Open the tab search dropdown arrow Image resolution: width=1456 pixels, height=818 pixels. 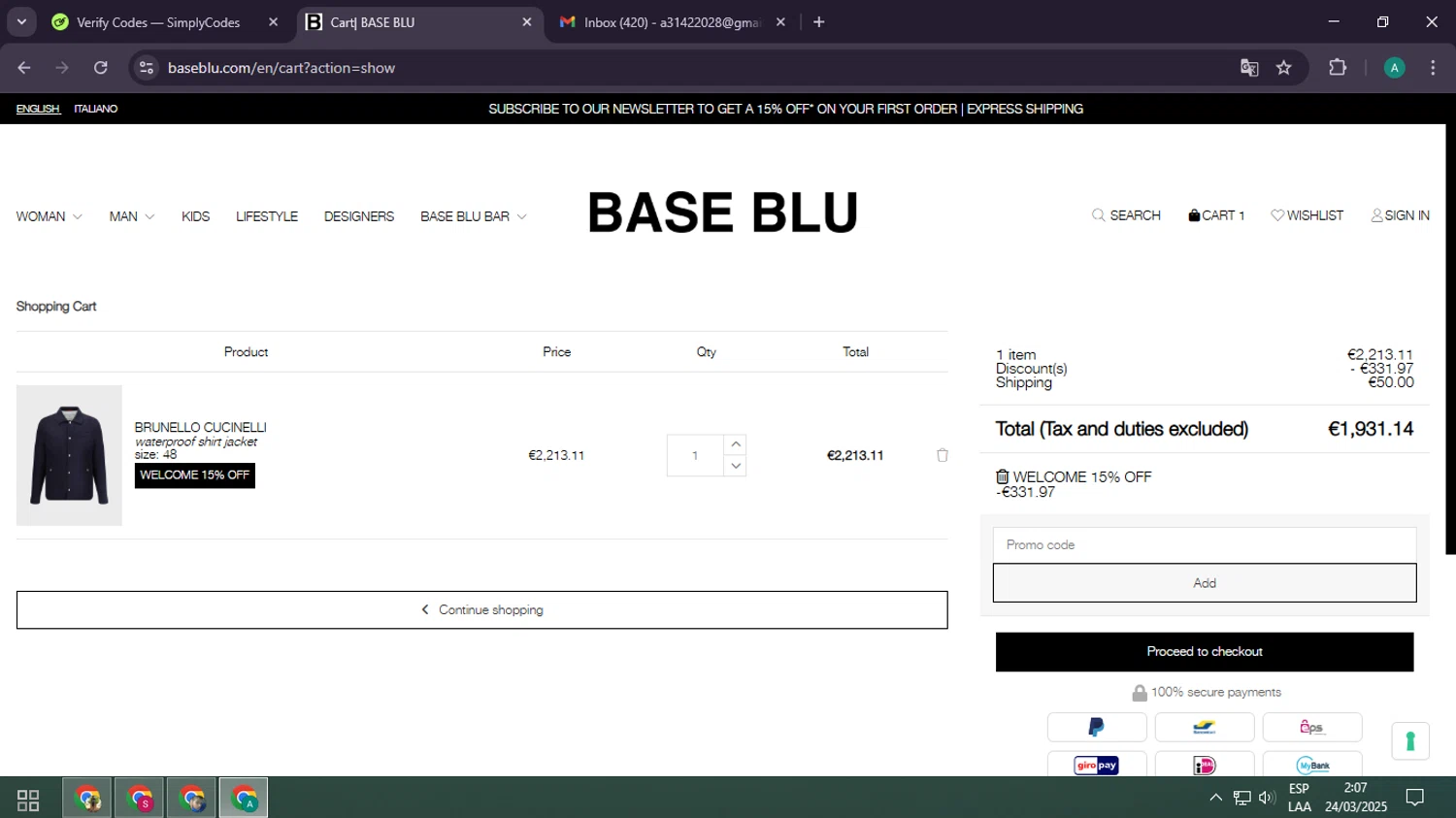21,22
